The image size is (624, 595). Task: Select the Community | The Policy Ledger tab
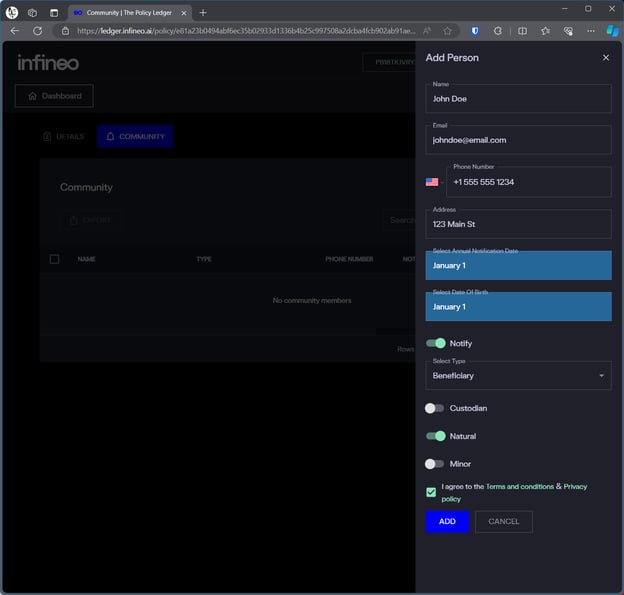click(129, 13)
